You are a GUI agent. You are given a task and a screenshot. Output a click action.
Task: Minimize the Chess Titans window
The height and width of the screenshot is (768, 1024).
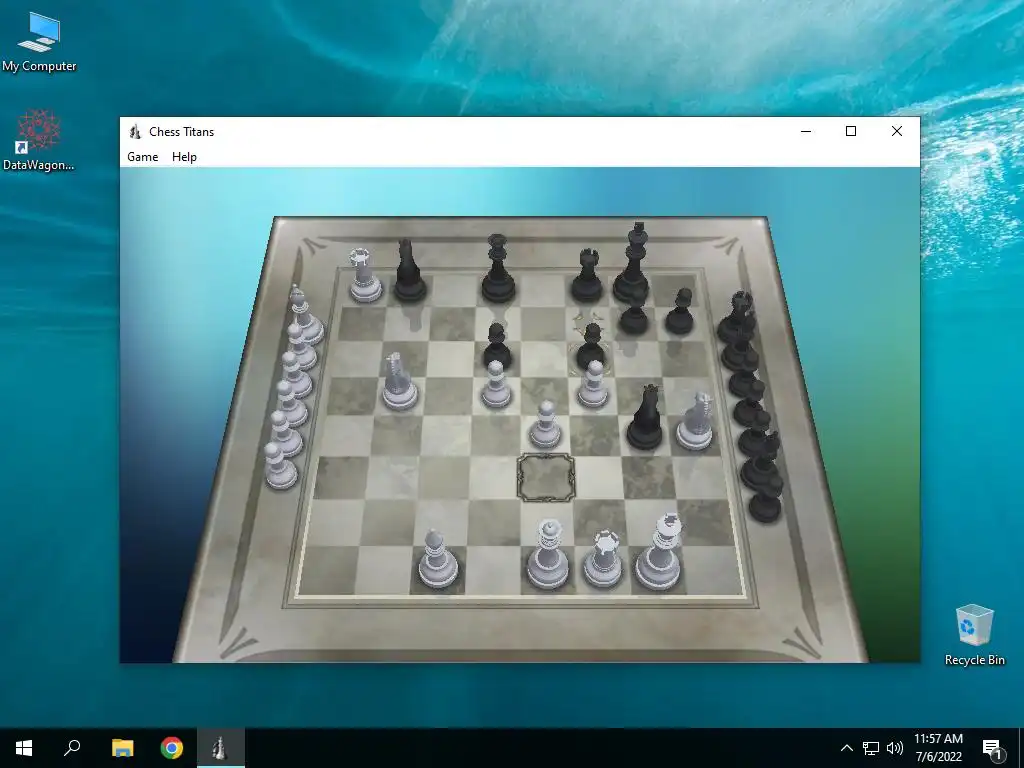(806, 131)
